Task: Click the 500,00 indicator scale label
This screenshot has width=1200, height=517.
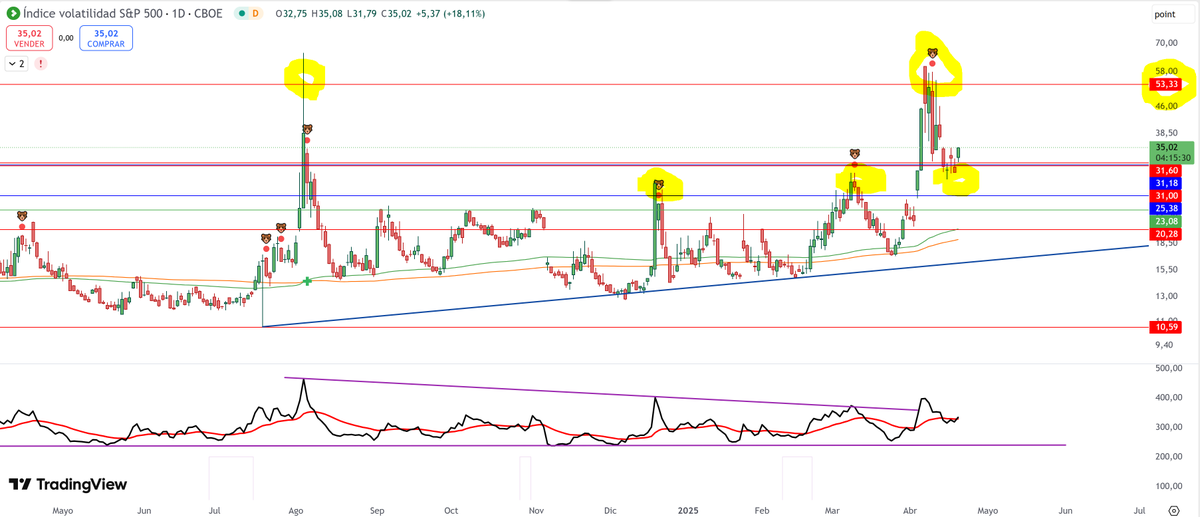Action: [x=1169, y=369]
